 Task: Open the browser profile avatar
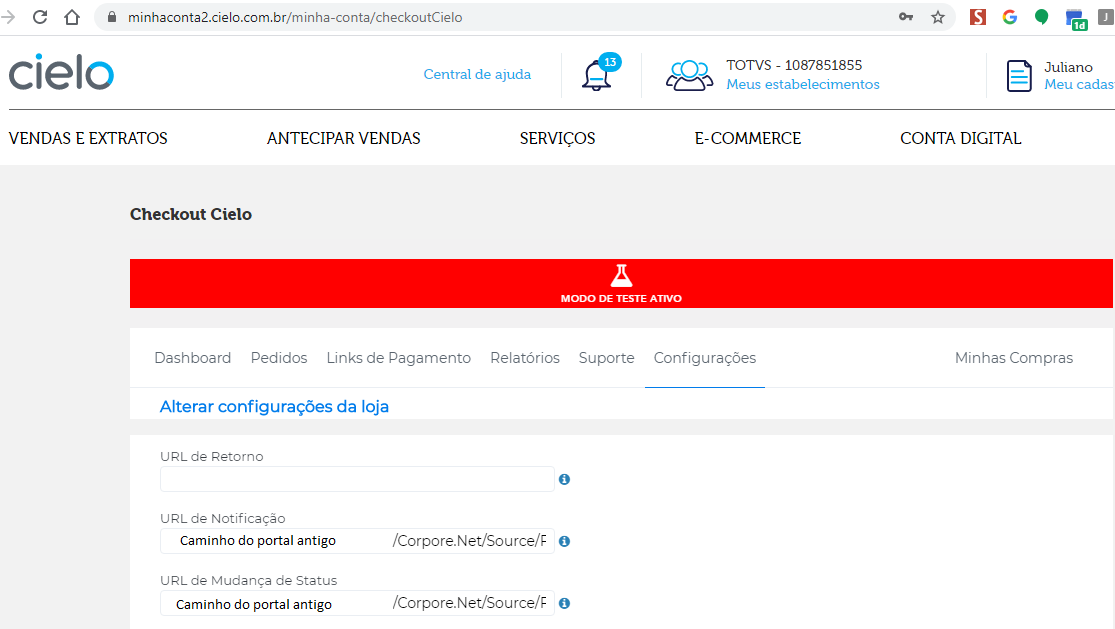pos(1106,17)
